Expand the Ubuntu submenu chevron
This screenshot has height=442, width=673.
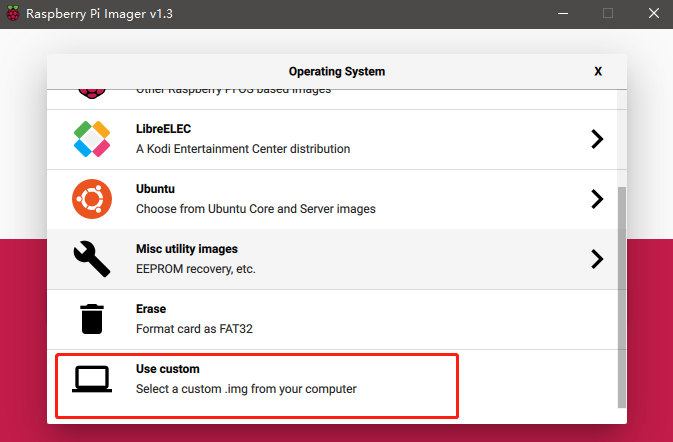coord(597,199)
